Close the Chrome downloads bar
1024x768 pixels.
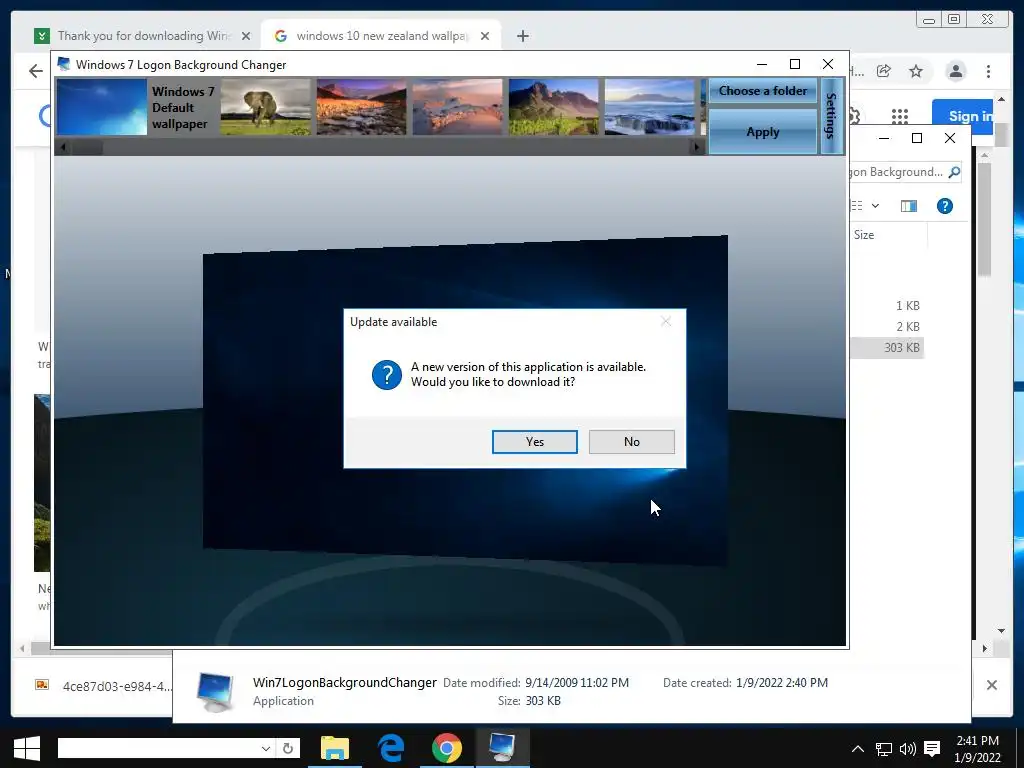pos(991,684)
